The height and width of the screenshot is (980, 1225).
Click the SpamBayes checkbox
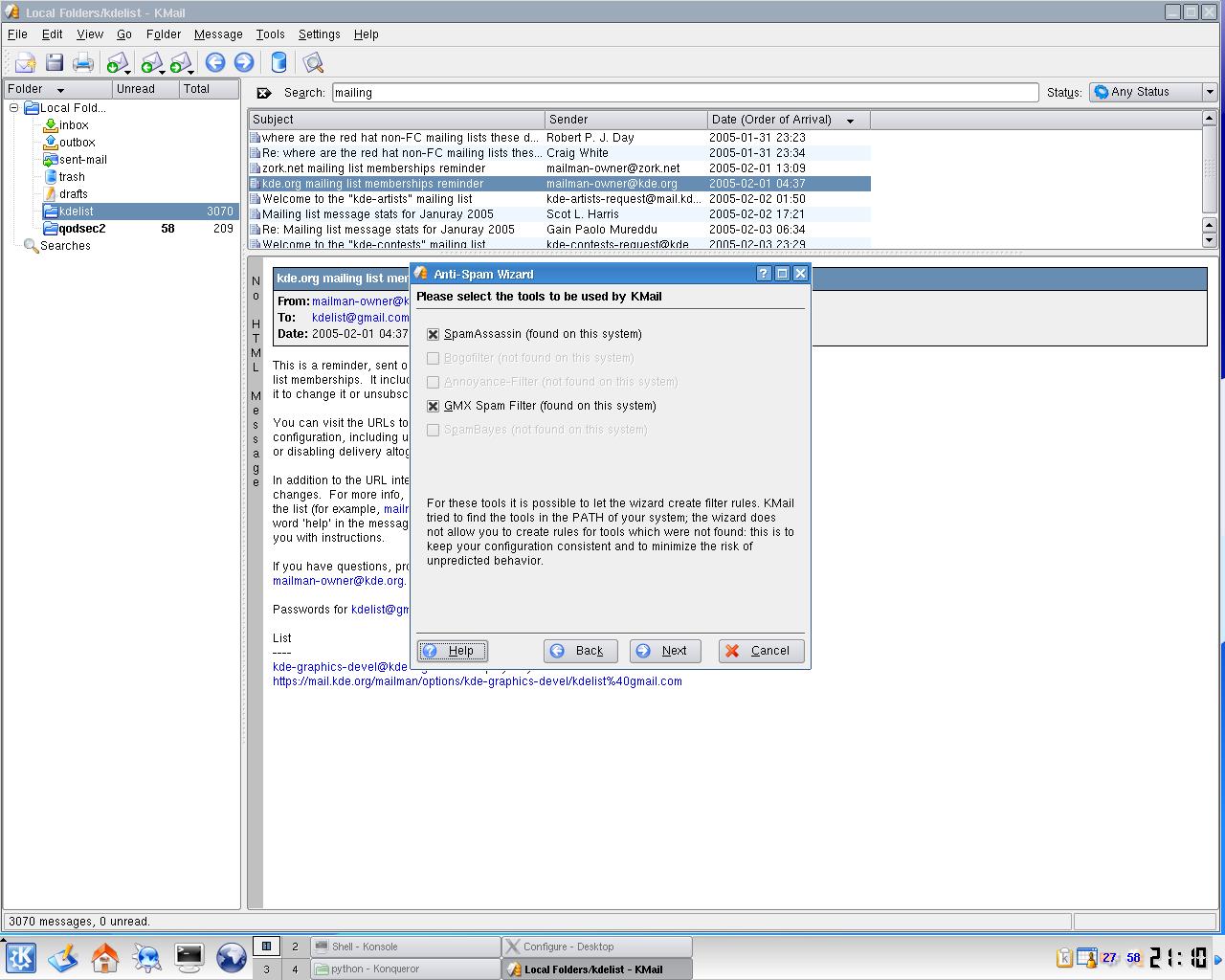coord(433,430)
